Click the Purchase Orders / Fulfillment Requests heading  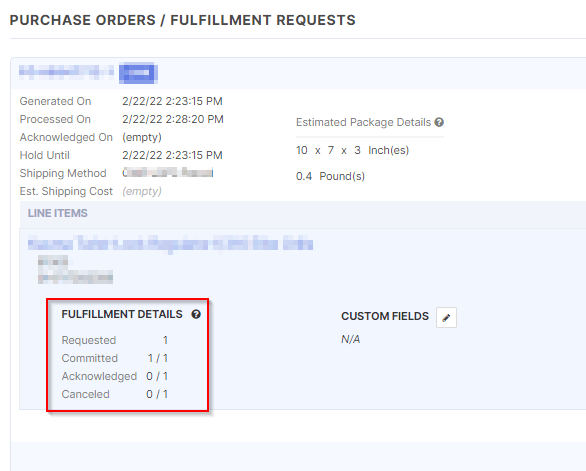tap(183, 20)
